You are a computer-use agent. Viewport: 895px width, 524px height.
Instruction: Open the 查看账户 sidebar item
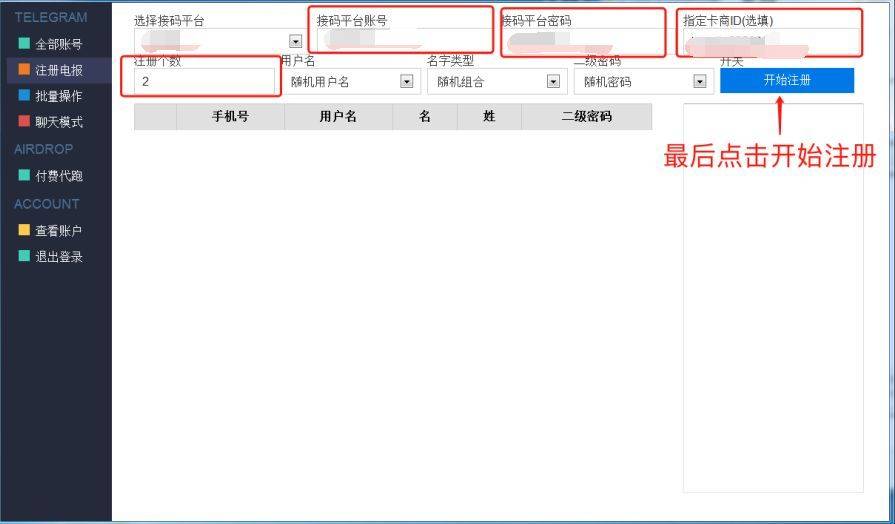click(59, 231)
